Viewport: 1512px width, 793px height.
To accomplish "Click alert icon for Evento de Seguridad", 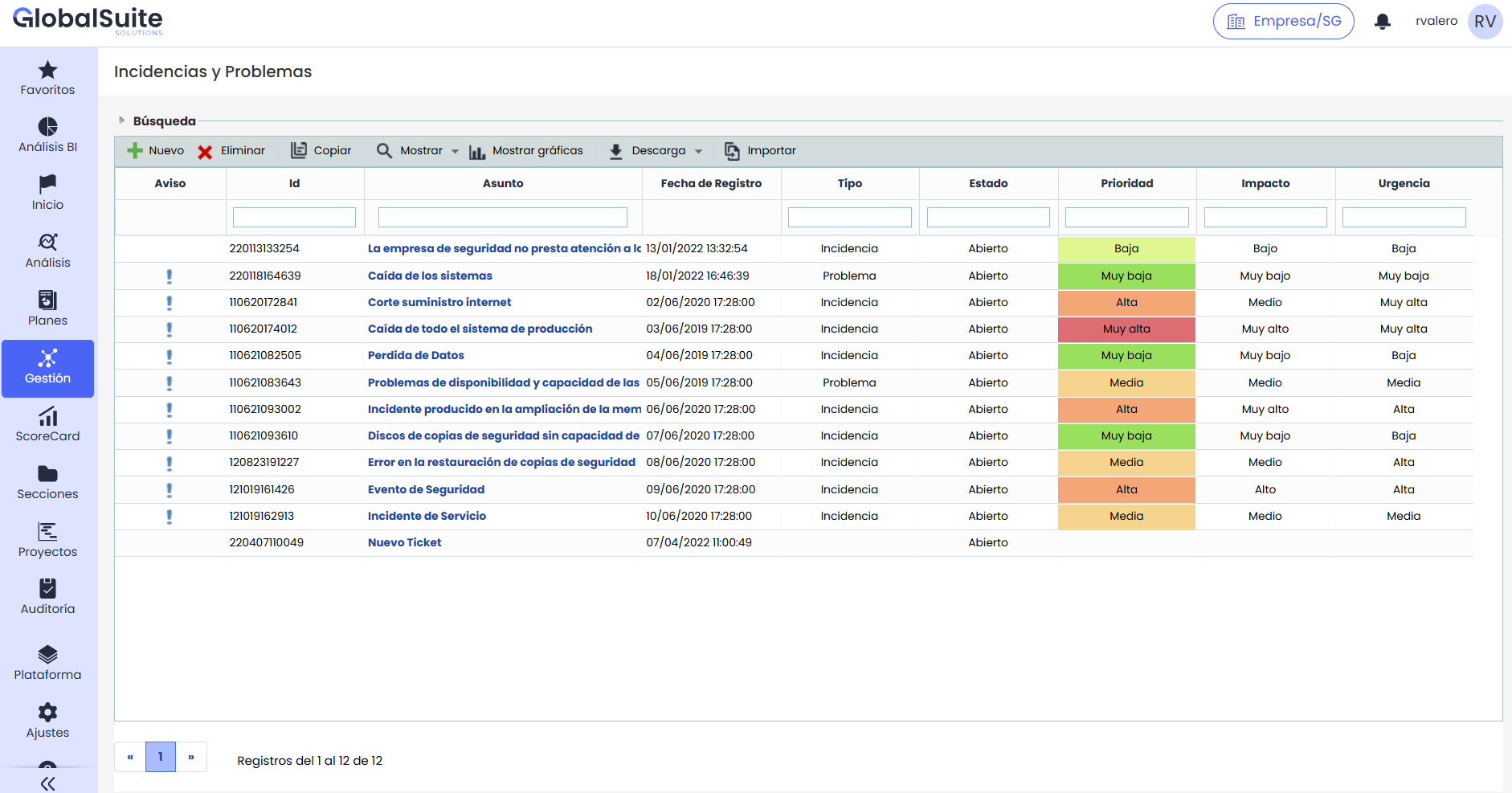I will pos(169,489).
